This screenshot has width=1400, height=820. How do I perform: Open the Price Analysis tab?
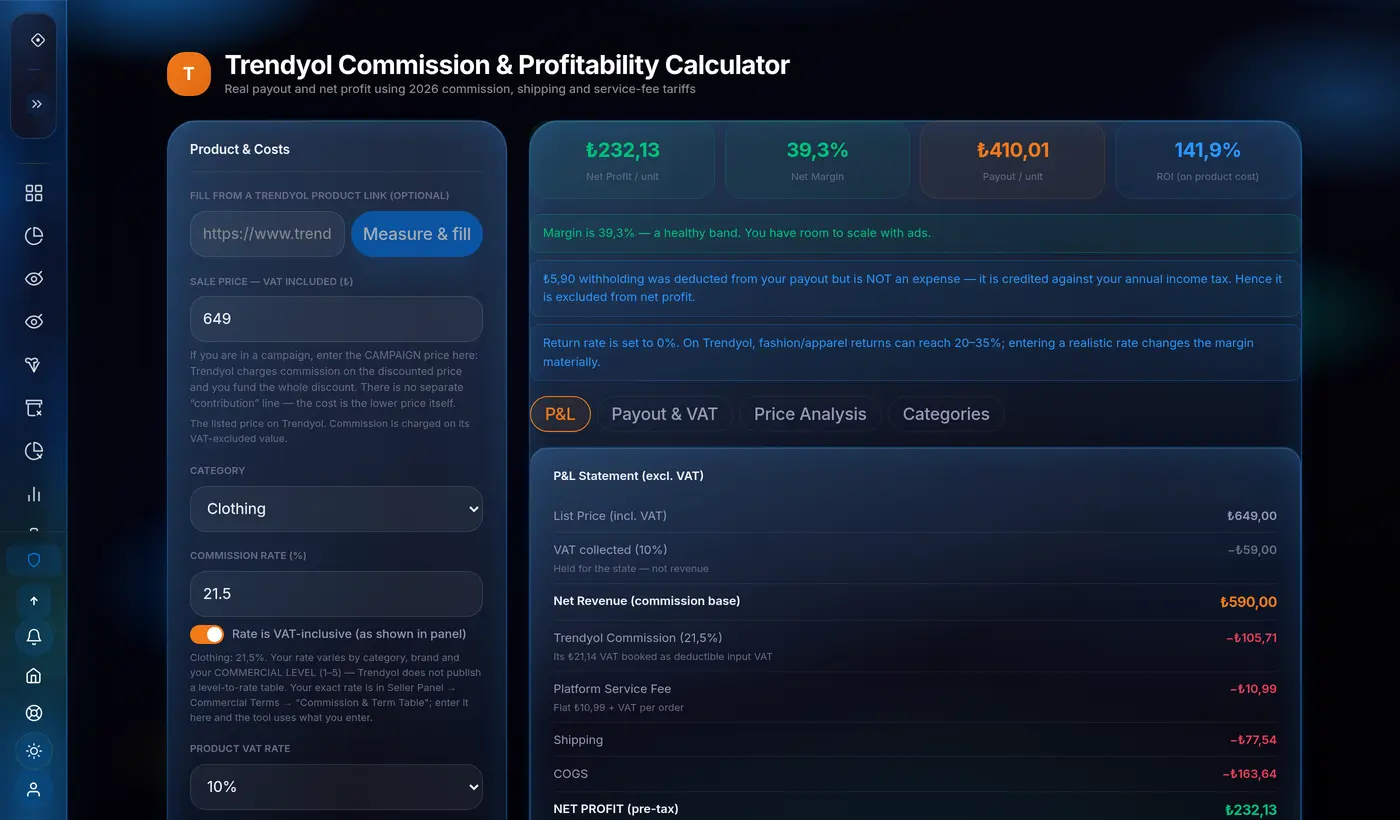click(x=810, y=414)
